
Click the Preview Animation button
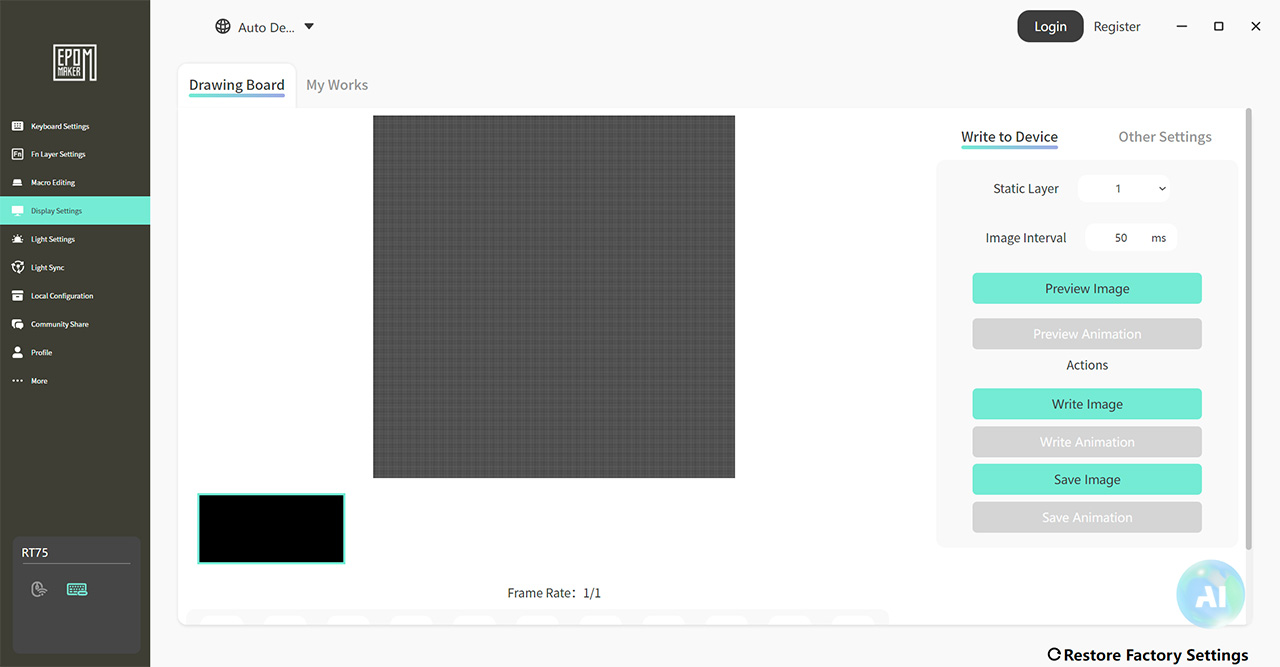pos(1087,334)
